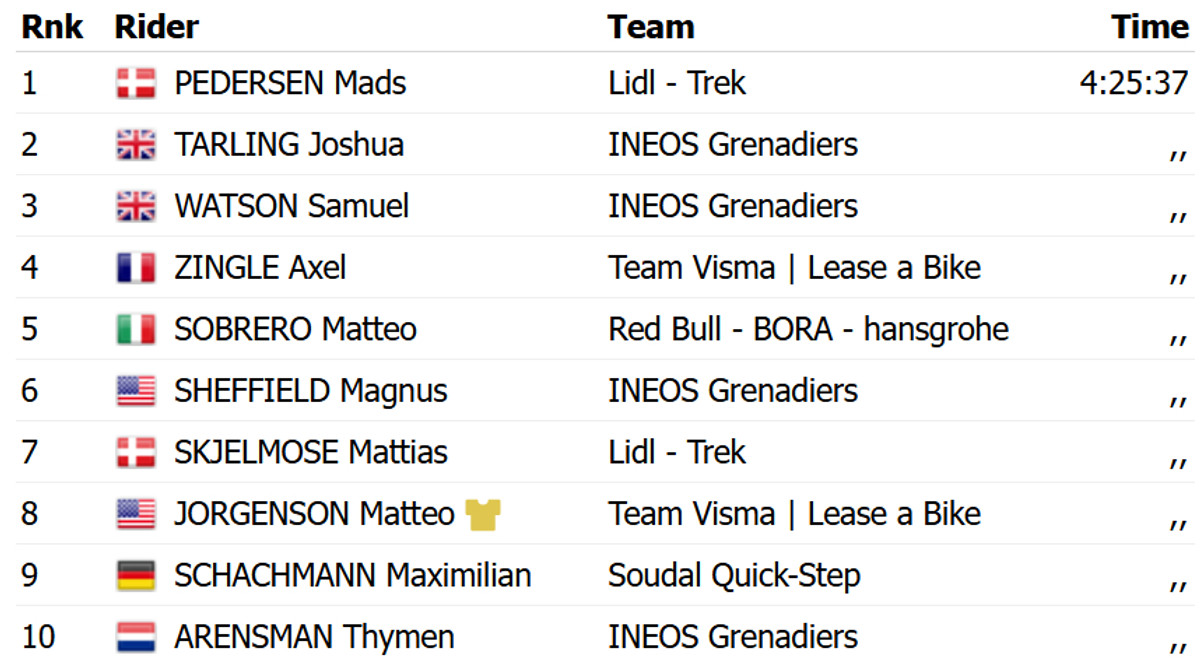
Task: Open Lidl - Trek team in Pedersen's row
Action: pyautogui.click(x=677, y=83)
